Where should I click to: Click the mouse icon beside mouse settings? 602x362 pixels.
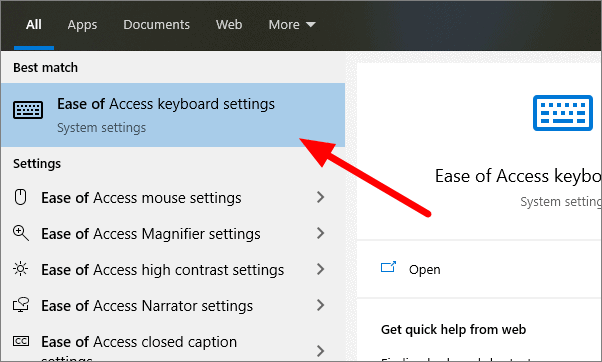tap(20, 197)
